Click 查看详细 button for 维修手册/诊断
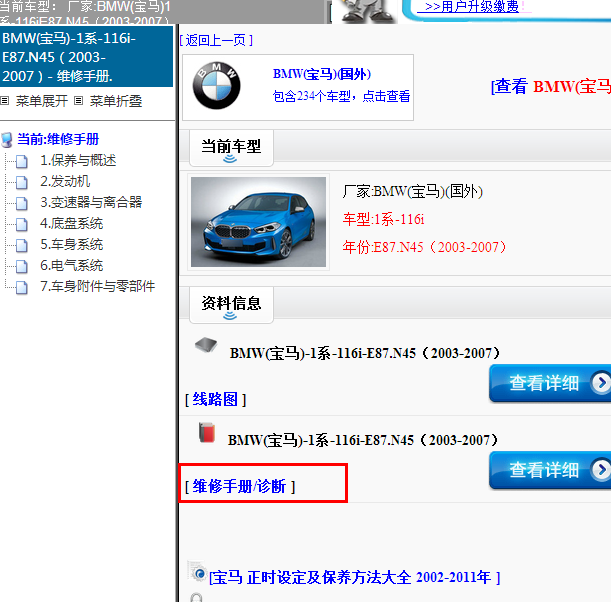The image size is (611, 602). 550,470
